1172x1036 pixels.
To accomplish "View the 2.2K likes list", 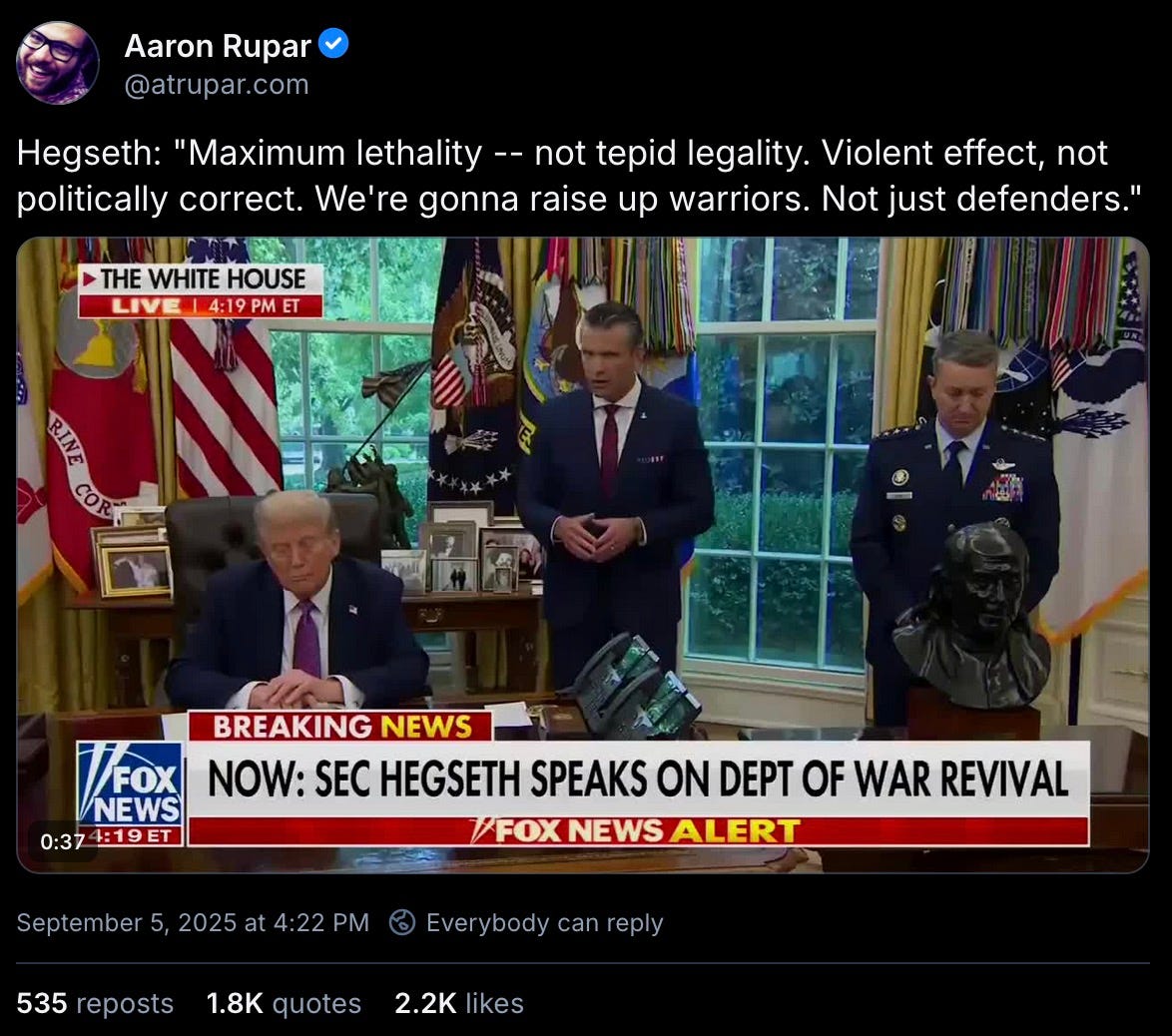I will (459, 1003).
